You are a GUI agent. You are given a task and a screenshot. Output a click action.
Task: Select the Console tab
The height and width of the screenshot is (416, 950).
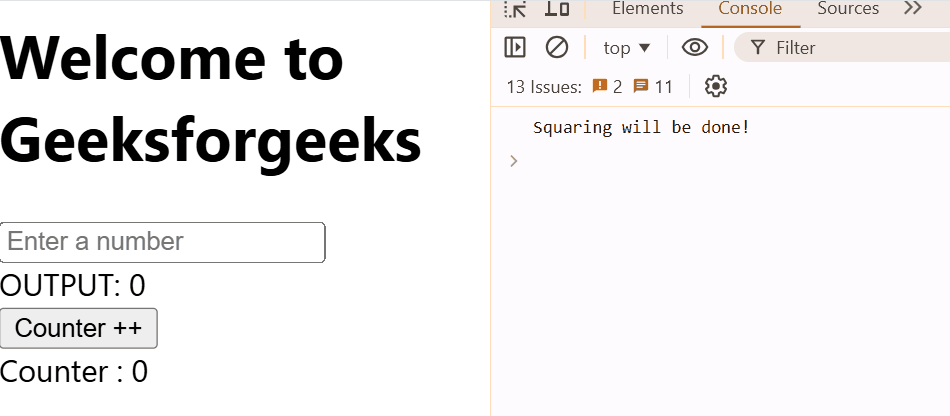click(x=750, y=9)
